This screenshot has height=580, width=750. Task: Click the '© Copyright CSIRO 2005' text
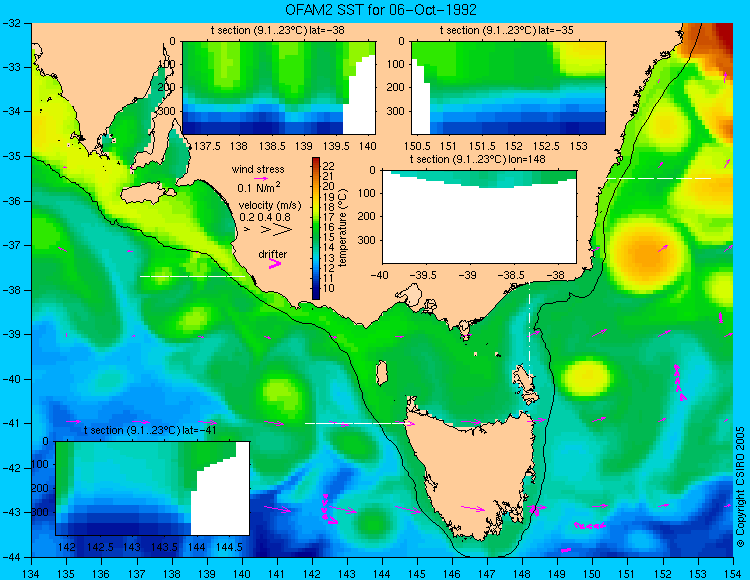pyautogui.click(x=740, y=487)
